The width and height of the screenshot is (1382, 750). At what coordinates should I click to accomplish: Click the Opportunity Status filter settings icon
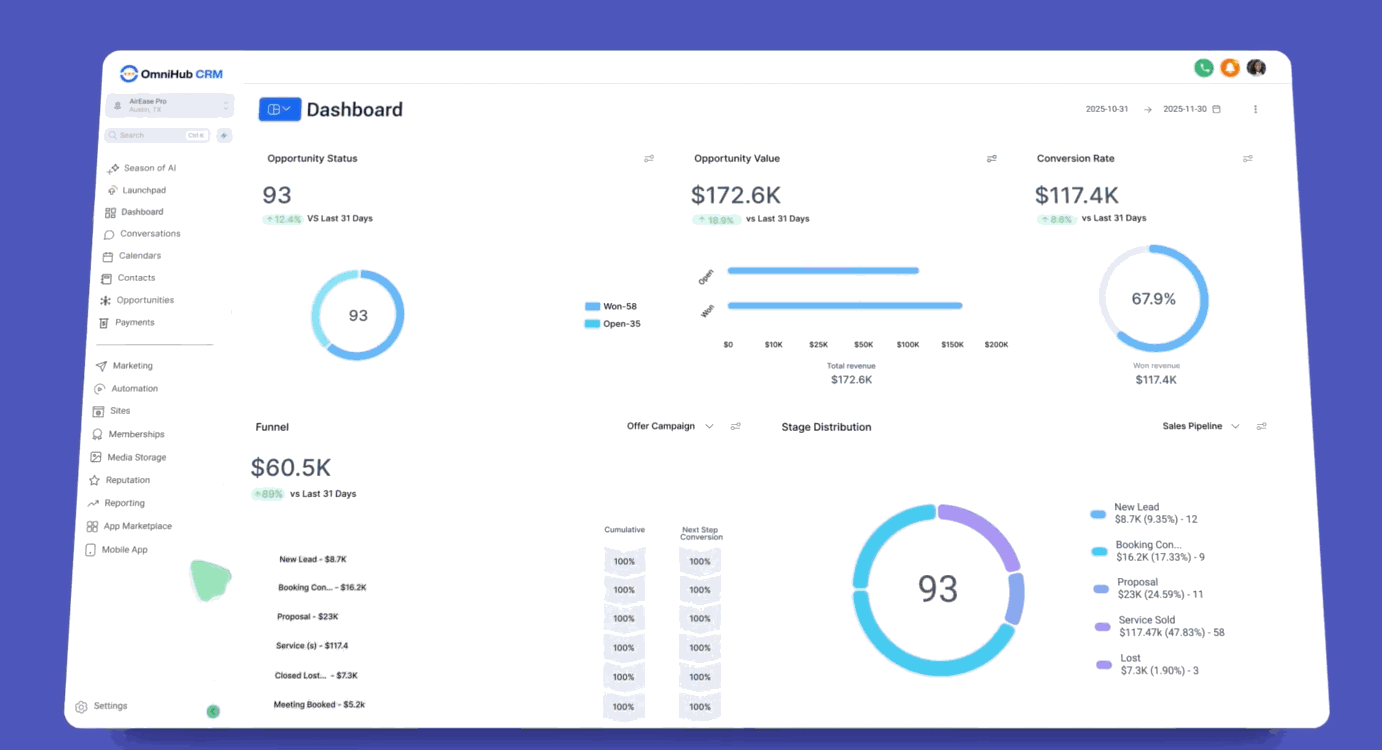click(649, 159)
